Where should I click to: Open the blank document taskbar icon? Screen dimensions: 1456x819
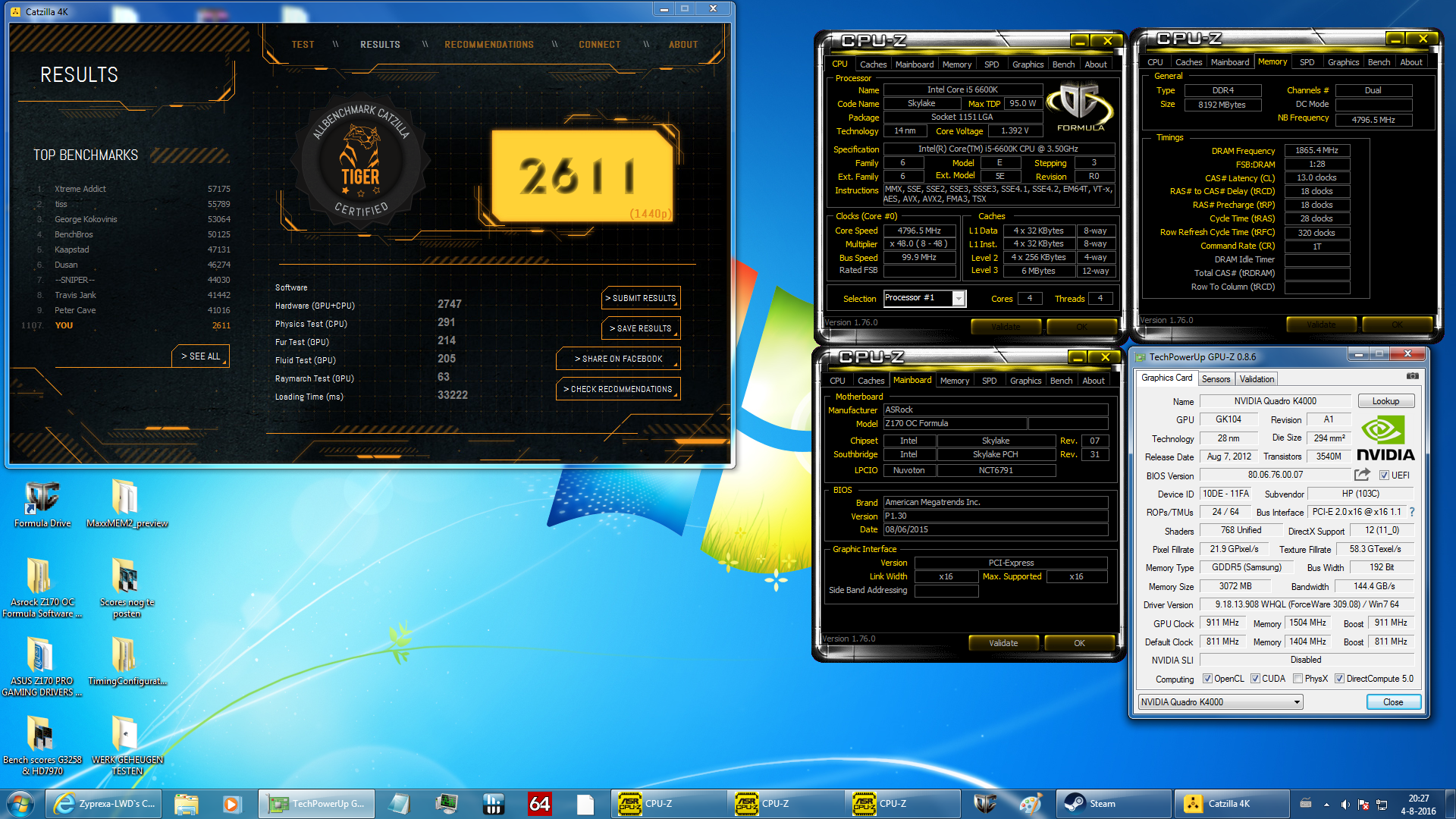coord(585,803)
